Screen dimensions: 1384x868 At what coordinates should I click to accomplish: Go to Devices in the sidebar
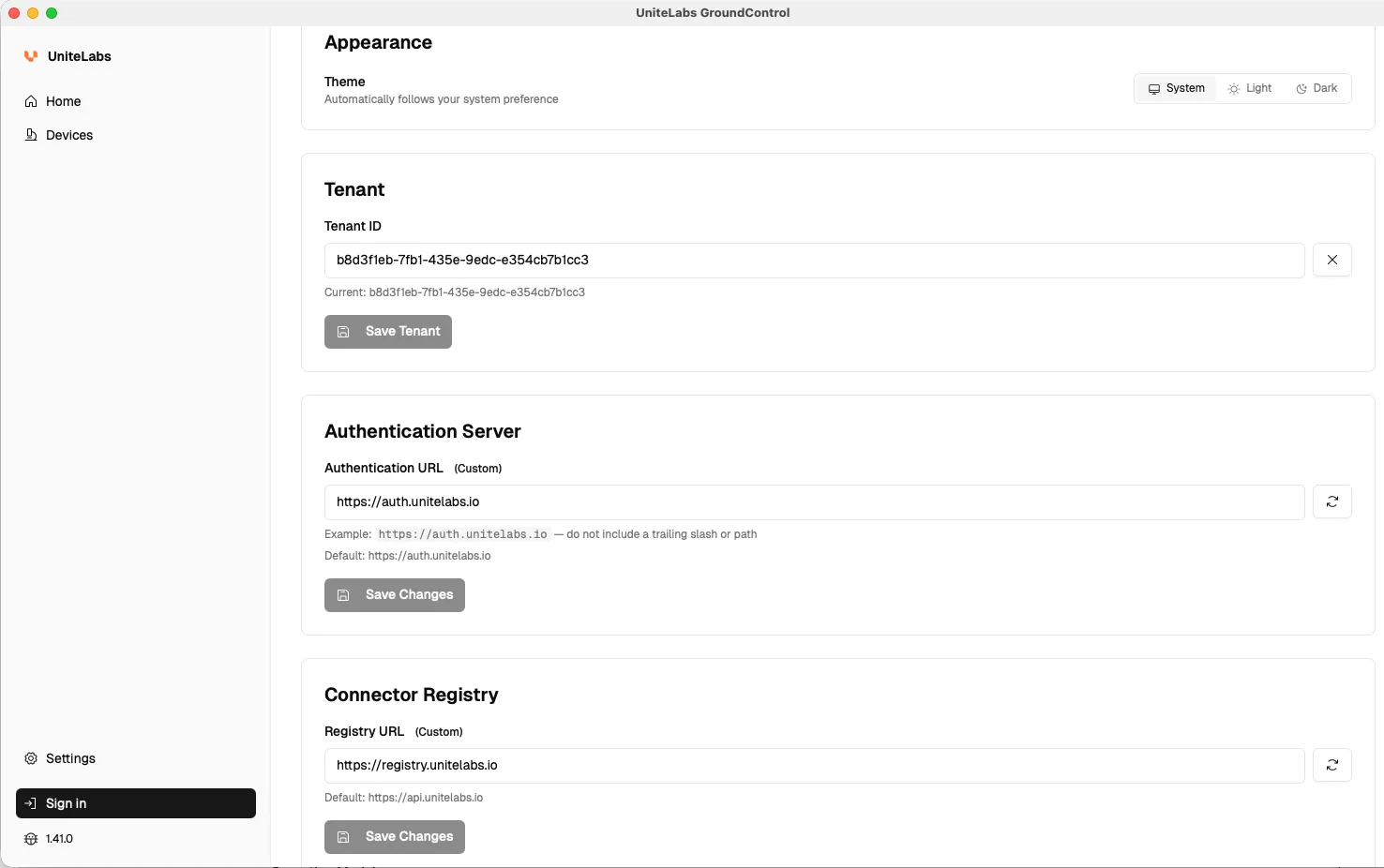(x=136, y=135)
